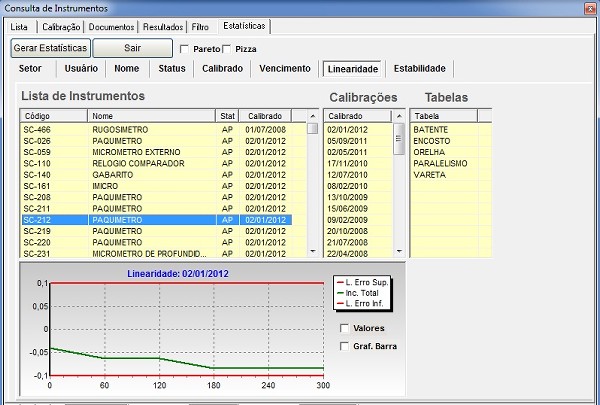Select instrument row SC-208
The width and height of the screenshot is (600, 405).
156,197
